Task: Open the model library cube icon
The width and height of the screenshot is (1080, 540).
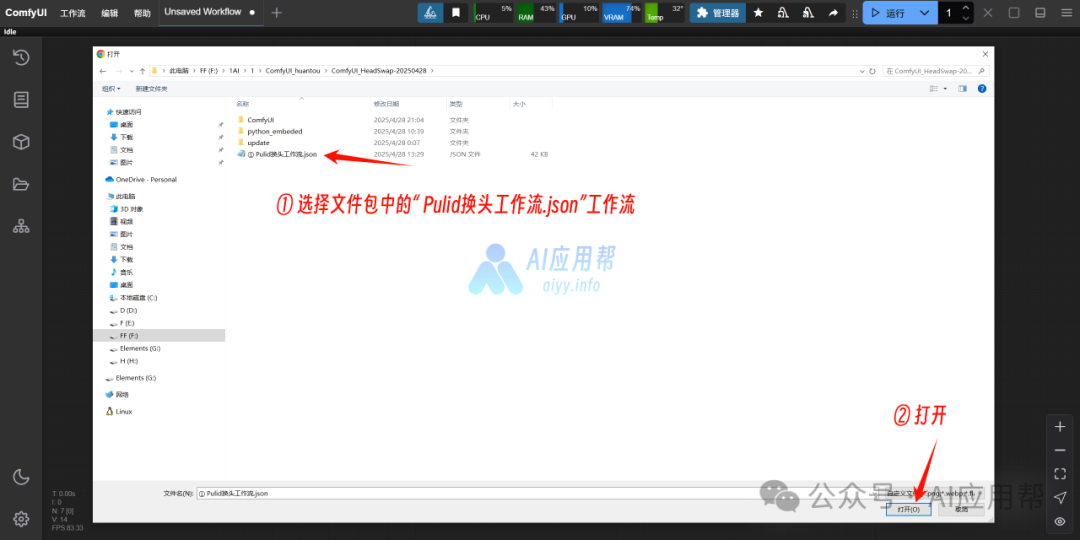Action: click(x=21, y=142)
